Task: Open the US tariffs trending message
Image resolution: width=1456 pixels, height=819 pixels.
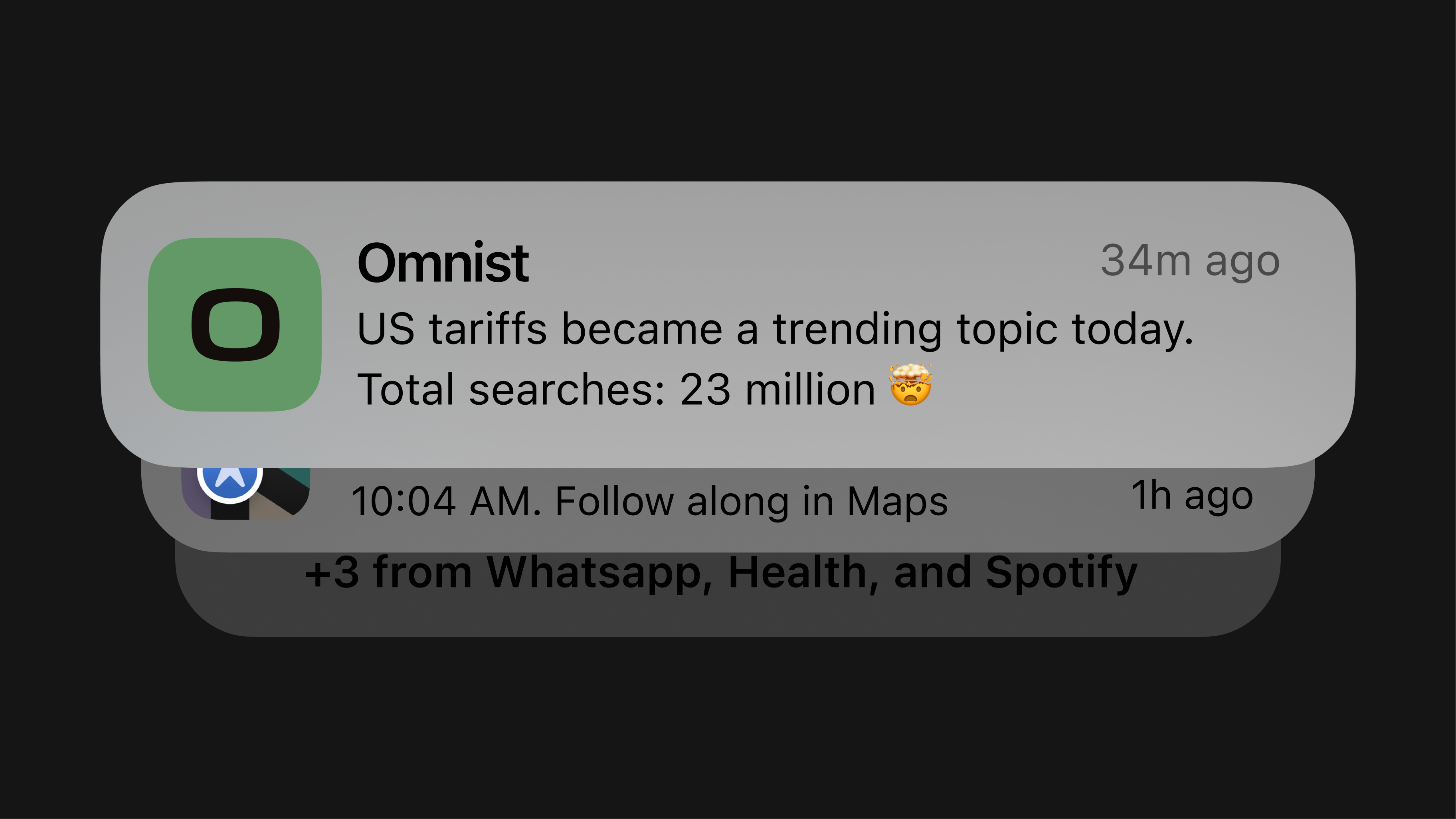Action: [774, 329]
